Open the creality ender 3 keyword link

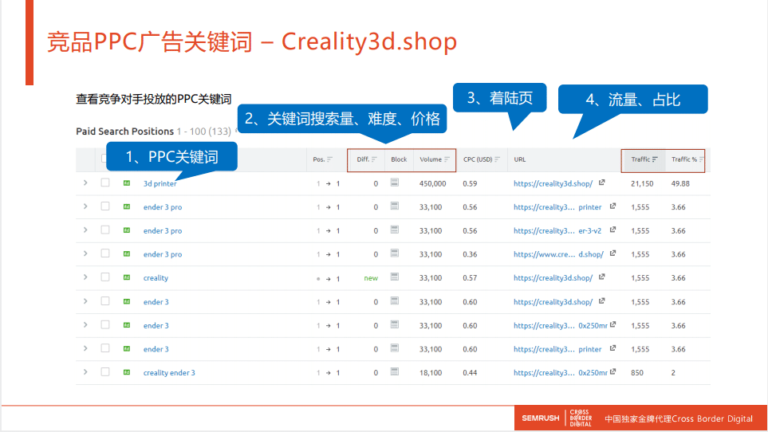[x=169, y=373]
